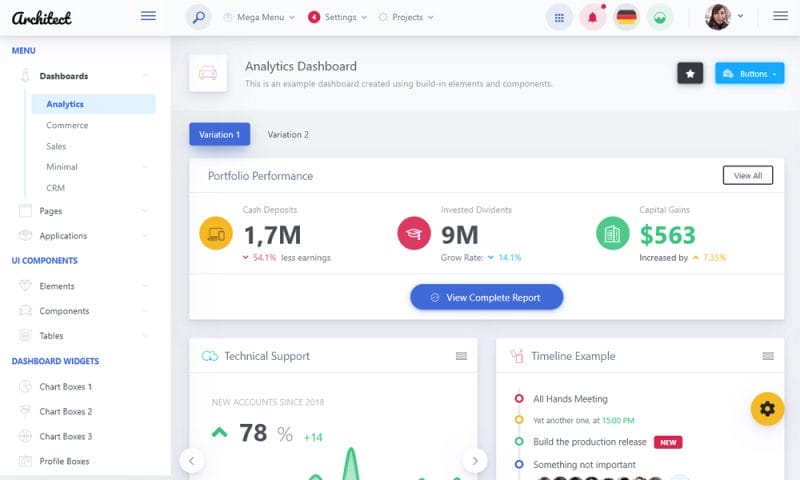Viewport: 800px width, 480px height.
Task: Expand the Elements sidebar group
Action: pyautogui.click(x=82, y=286)
